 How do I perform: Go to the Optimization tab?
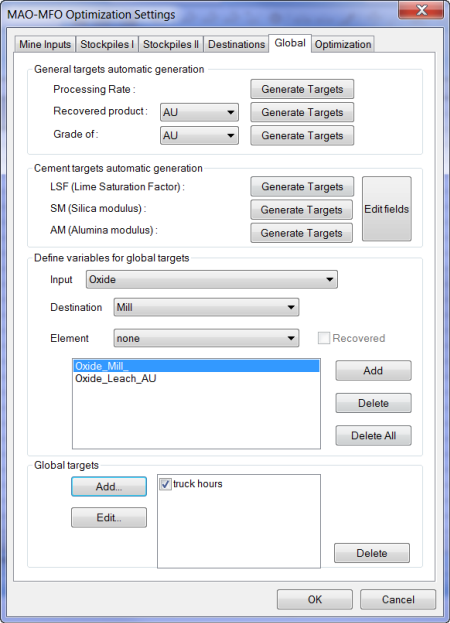pyautogui.click(x=343, y=44)
